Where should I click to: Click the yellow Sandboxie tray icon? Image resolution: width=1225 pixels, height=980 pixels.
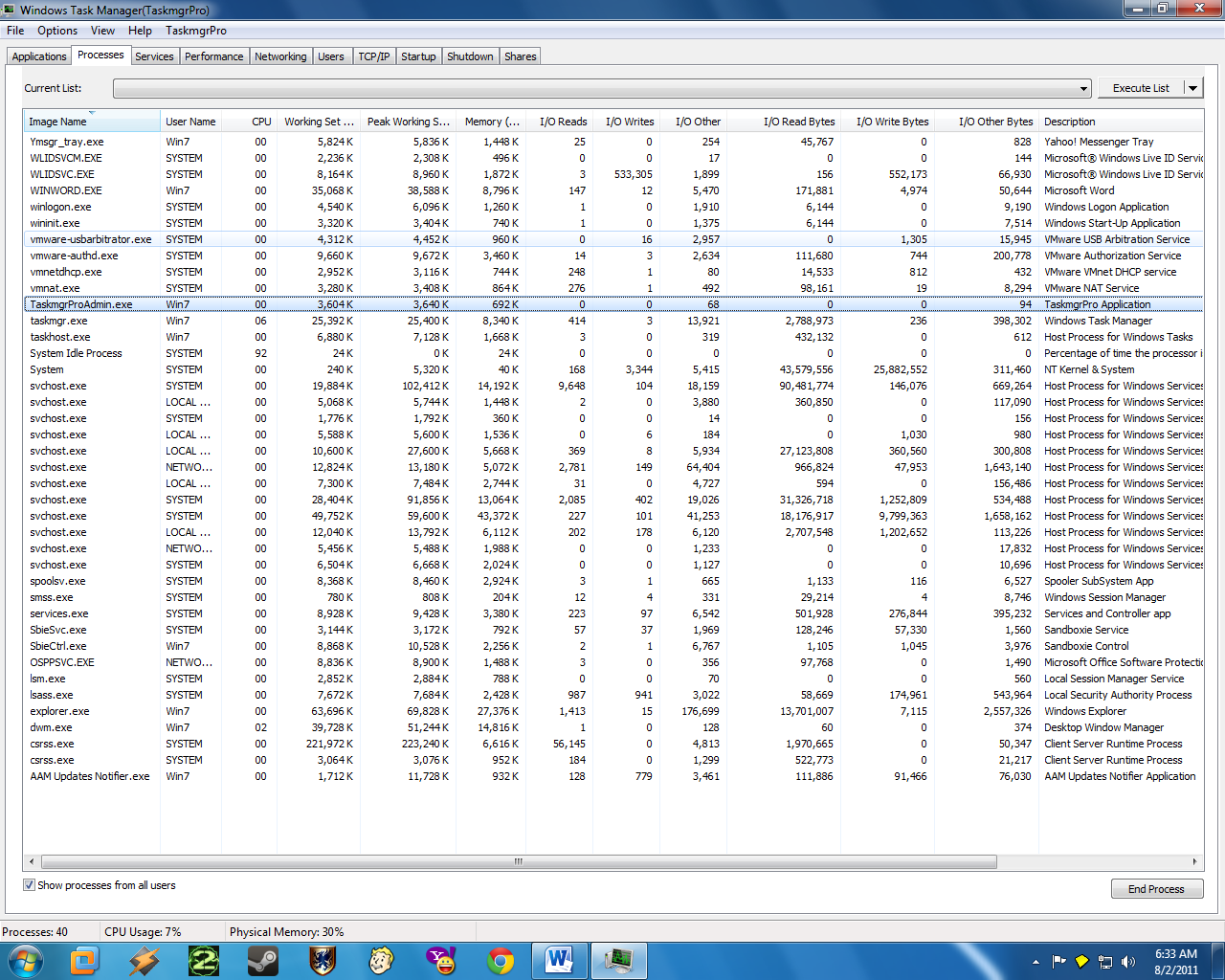pos(1081,961)
